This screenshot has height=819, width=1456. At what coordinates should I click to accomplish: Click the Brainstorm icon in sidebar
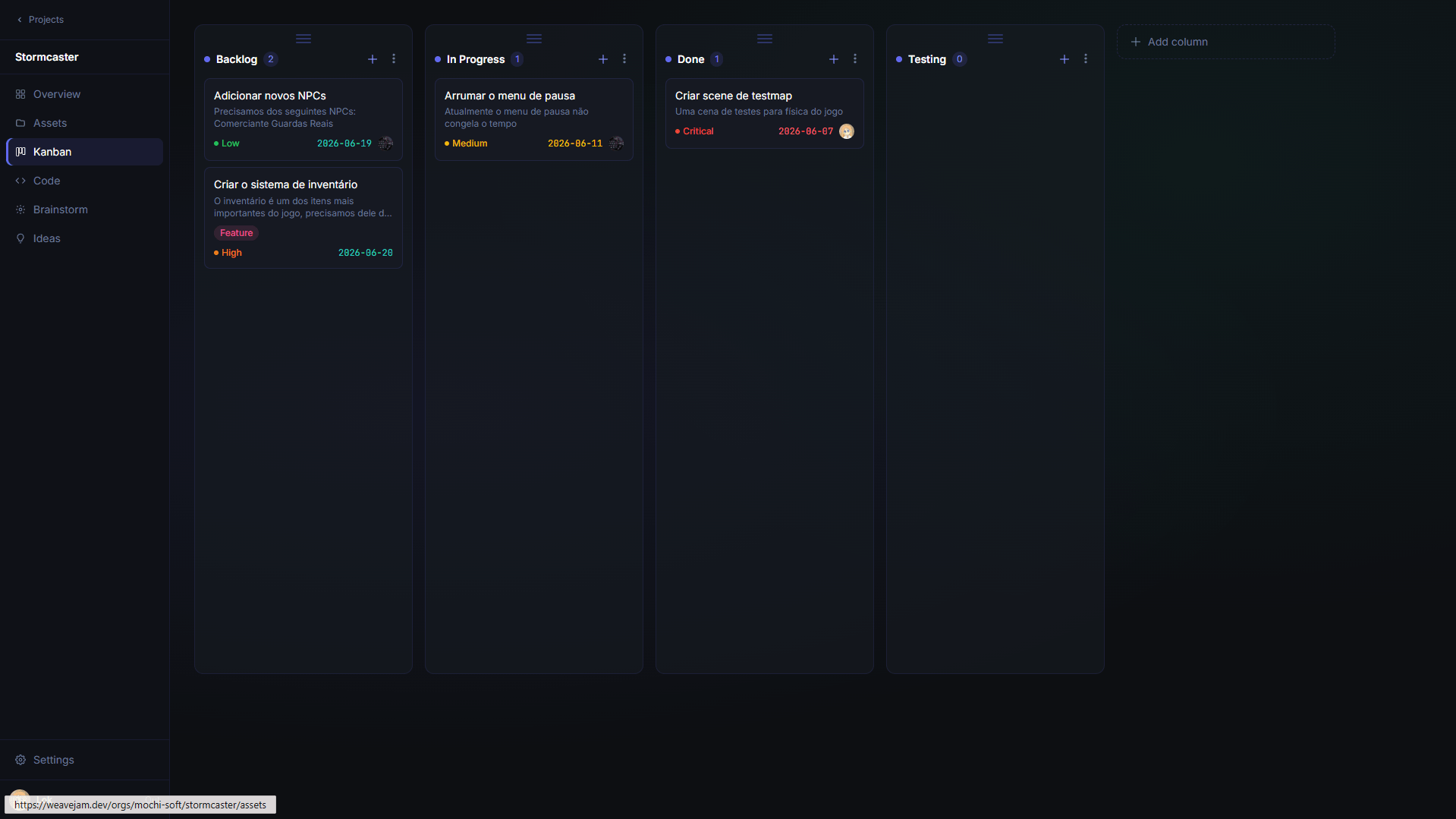(x=20, y=209)
